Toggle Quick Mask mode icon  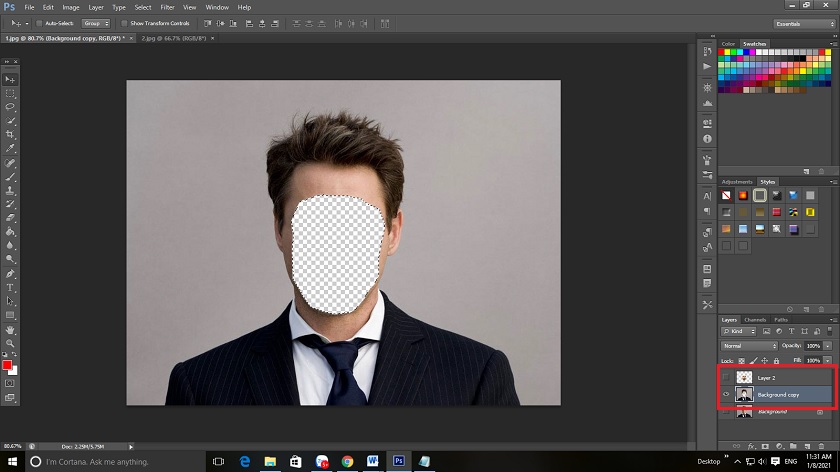pos(10,384)
